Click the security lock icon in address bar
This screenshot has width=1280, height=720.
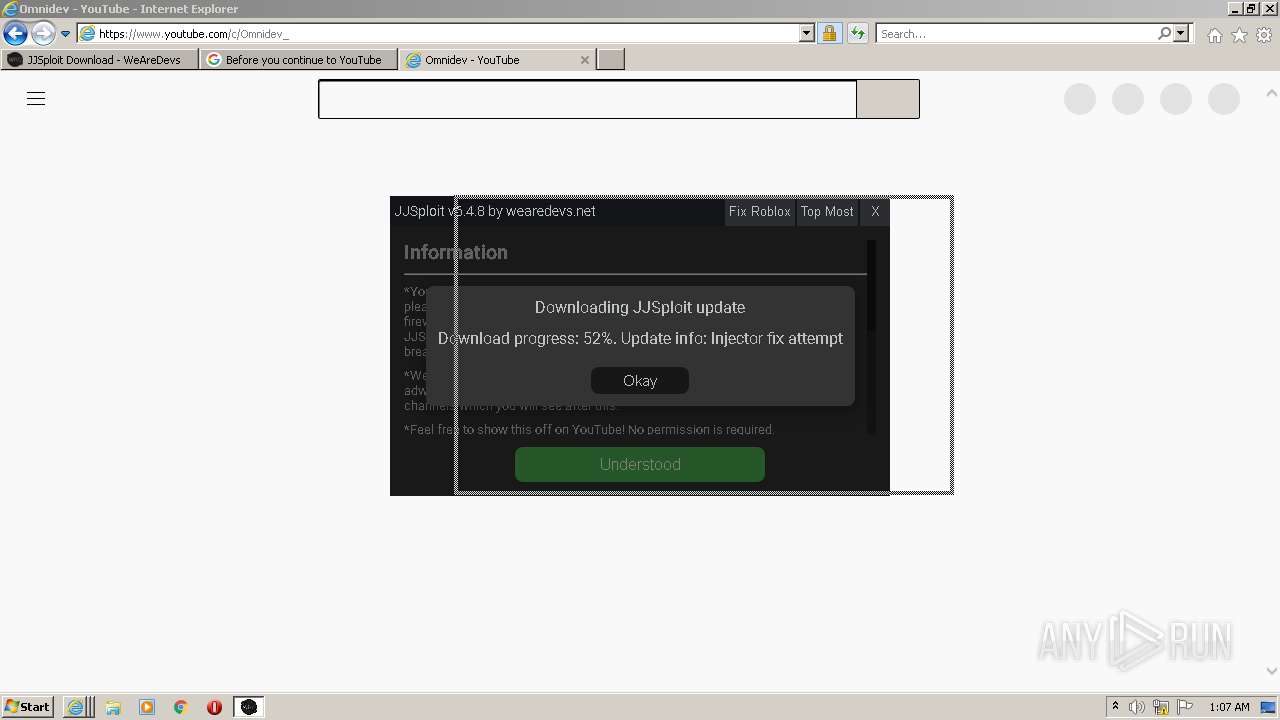pyautogui.click(x=829, y=33)
